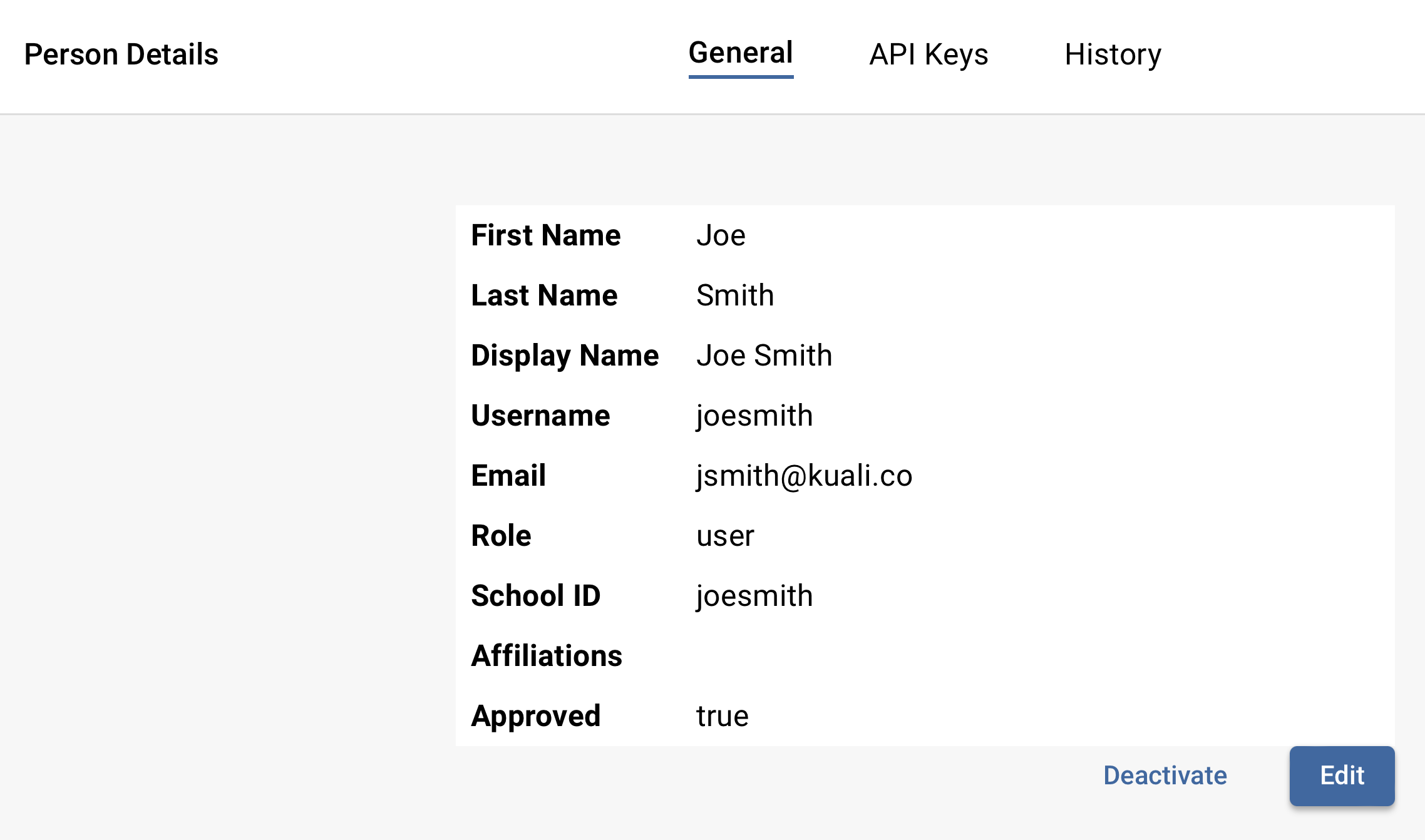
Task: Click the First Name field label
Action: pos(545,236)
